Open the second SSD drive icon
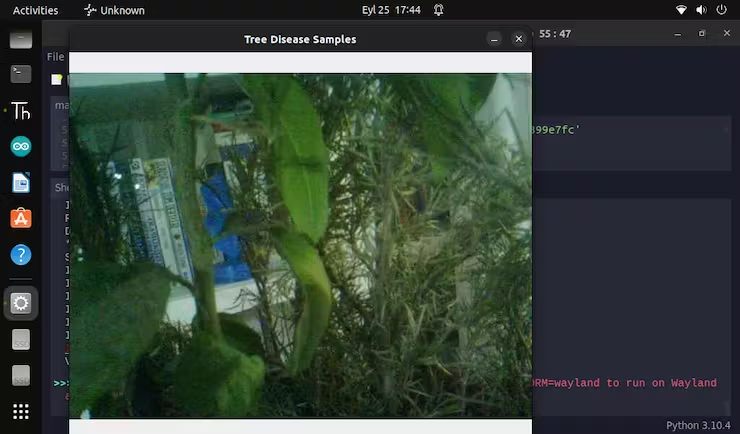740x434 pixels. coord(21,376)
